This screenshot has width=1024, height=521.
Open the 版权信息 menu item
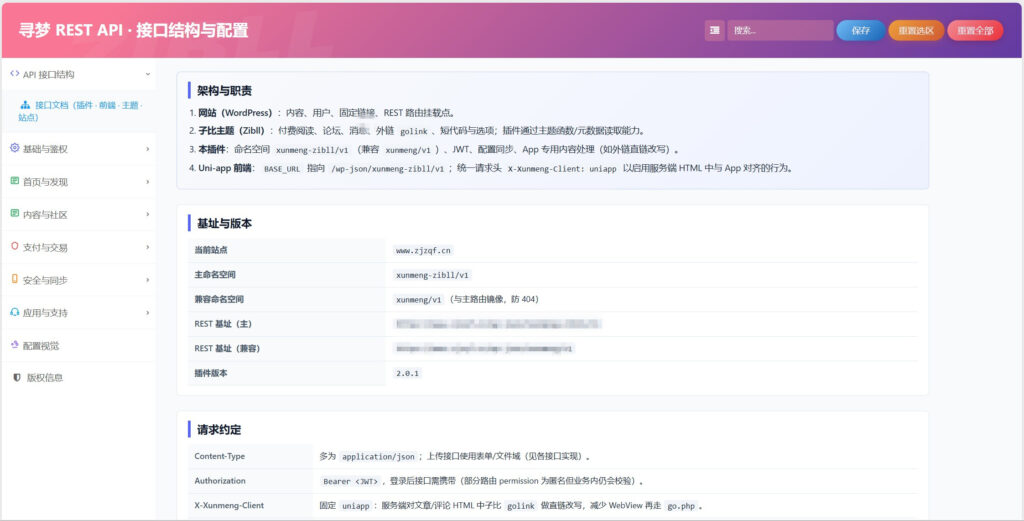(78, 377)
